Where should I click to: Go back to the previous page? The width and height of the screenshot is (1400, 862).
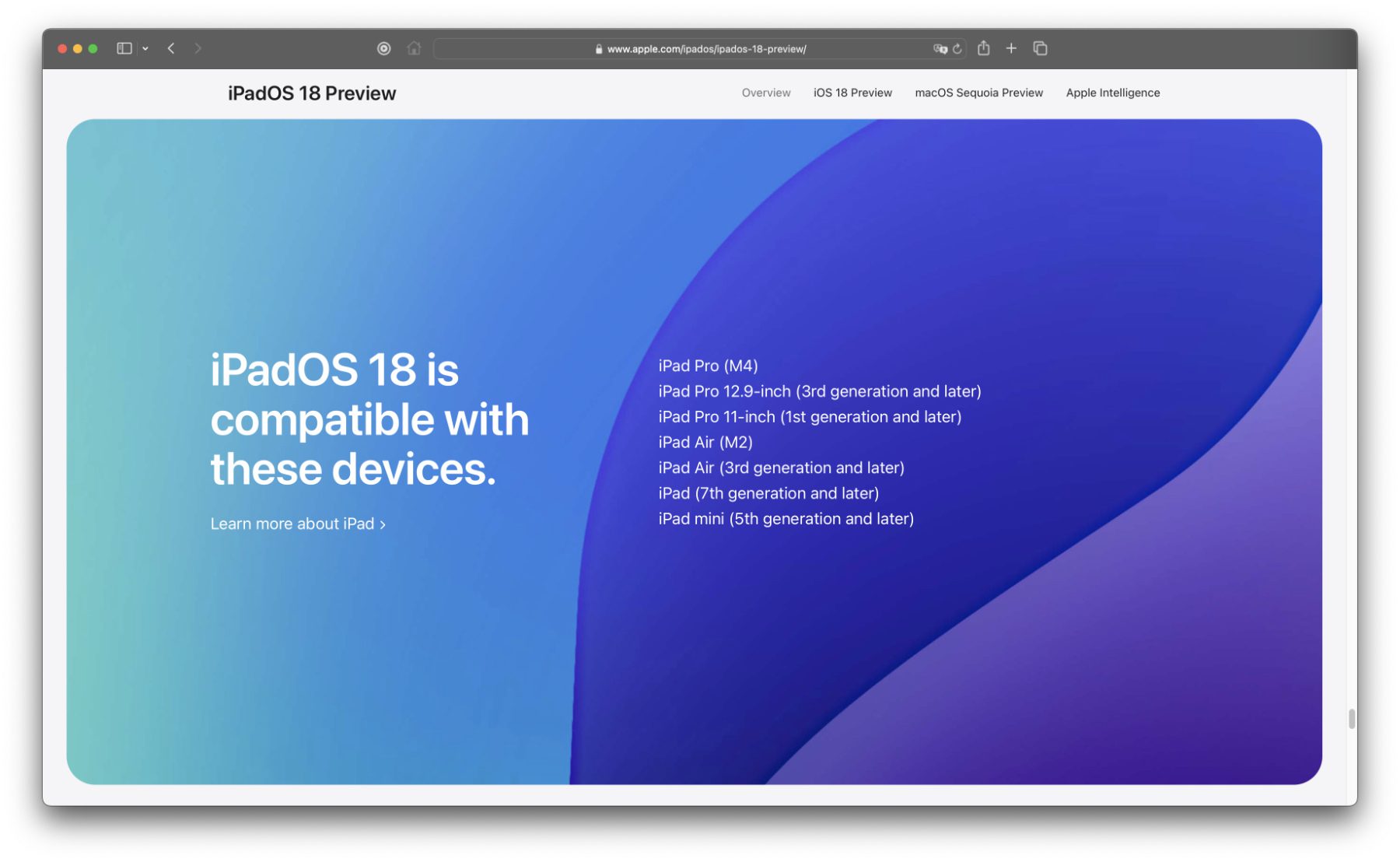click(171, 48)
